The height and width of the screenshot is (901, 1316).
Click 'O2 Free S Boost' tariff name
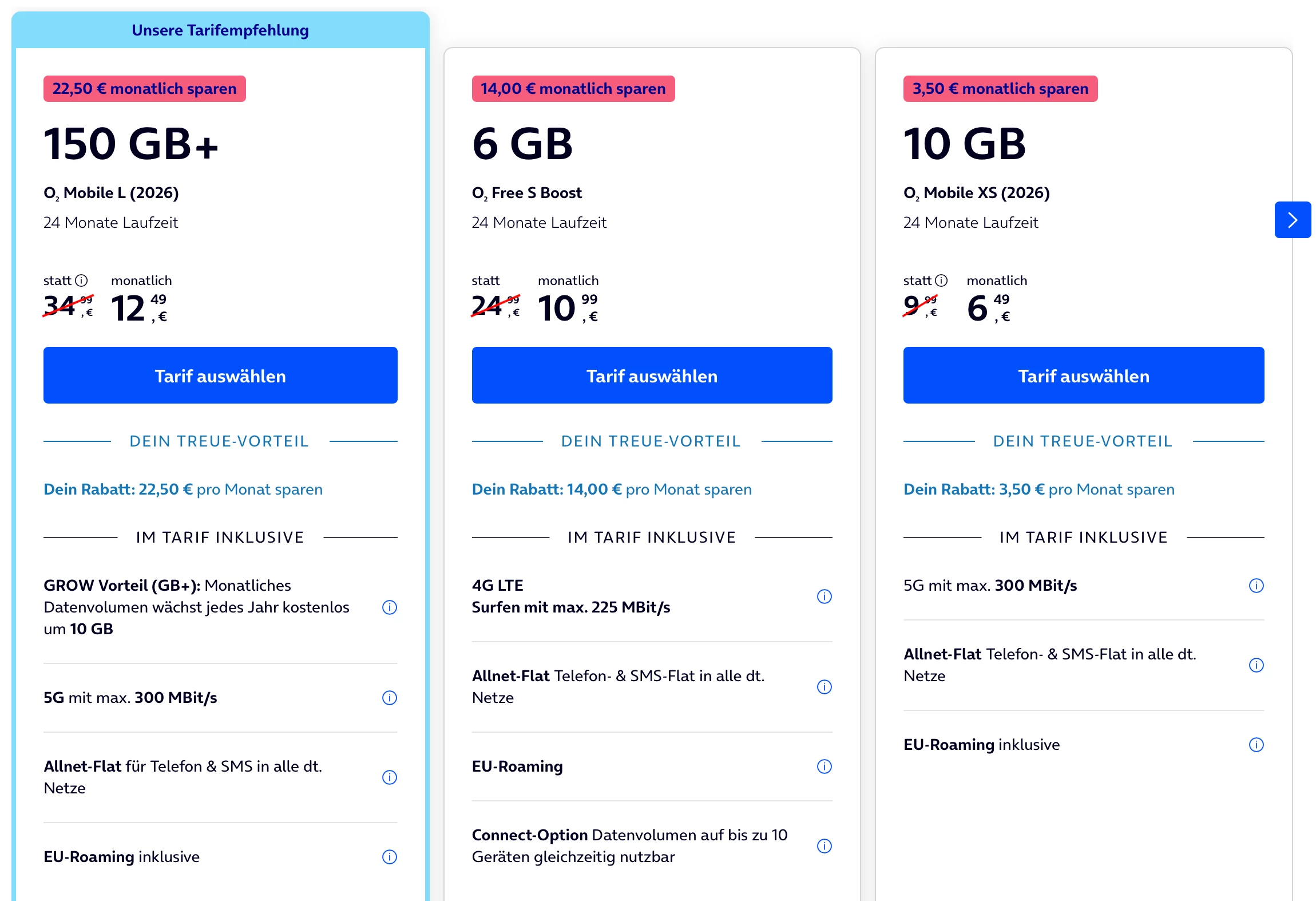click(527, 193)
